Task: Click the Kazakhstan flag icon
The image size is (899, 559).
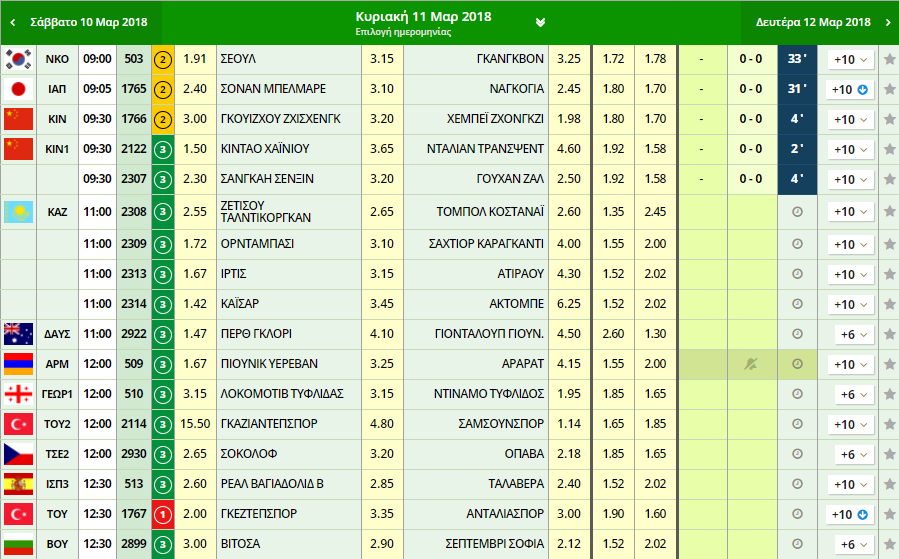Action: pos(19,212)
